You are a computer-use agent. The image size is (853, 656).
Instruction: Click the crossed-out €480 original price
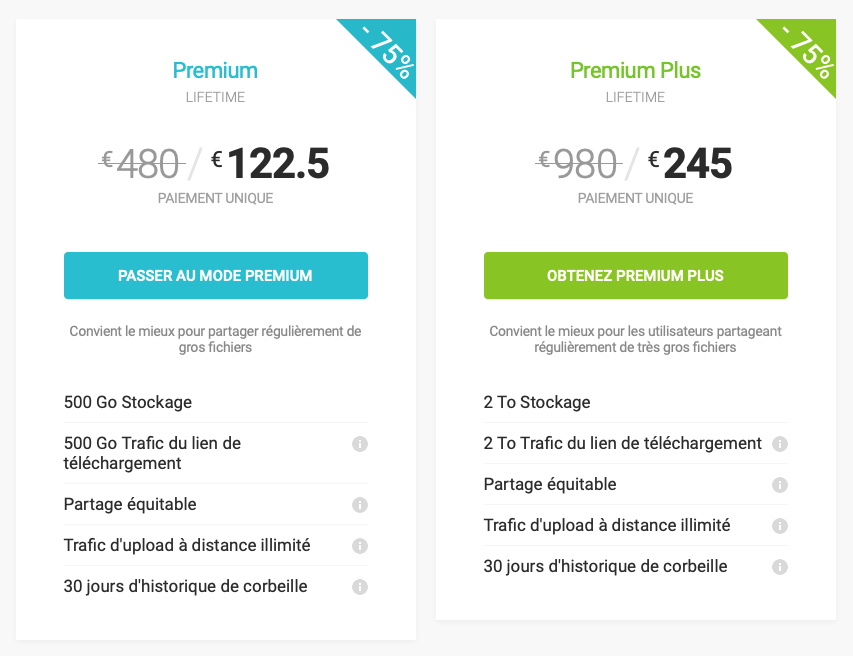click(x=141, y=163)
